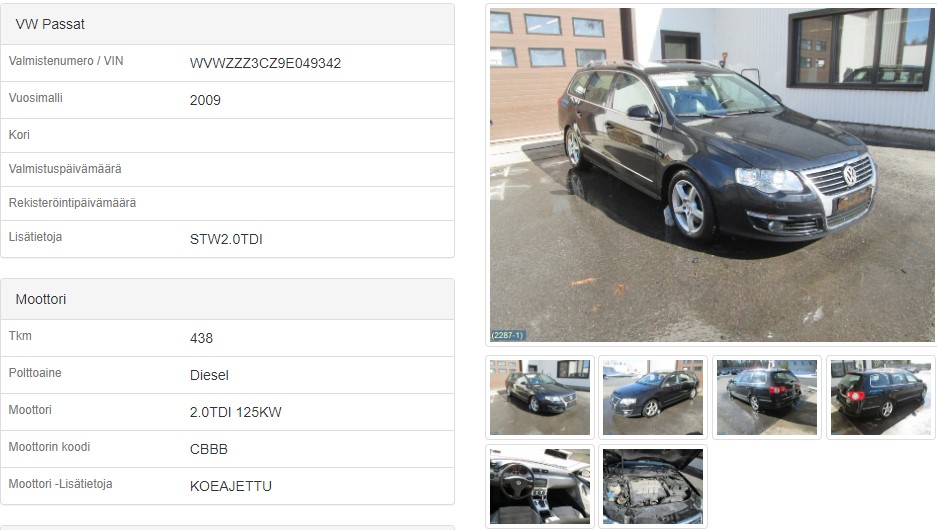Click the Rekisteröintipäivämäärä row

(227, 204)
